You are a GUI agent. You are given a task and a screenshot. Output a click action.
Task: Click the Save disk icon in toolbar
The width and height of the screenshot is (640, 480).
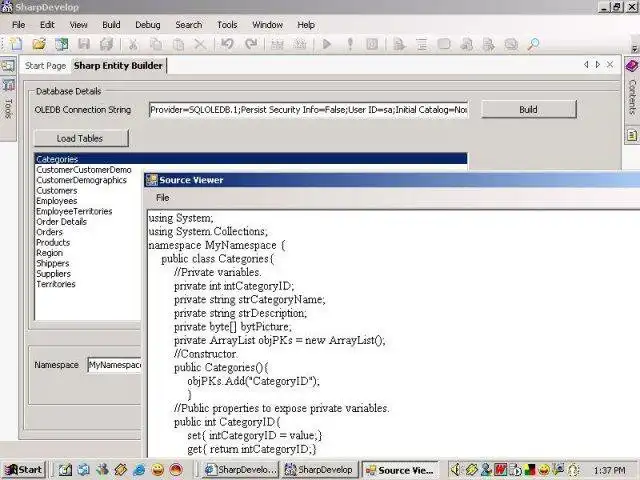[84, 44]
